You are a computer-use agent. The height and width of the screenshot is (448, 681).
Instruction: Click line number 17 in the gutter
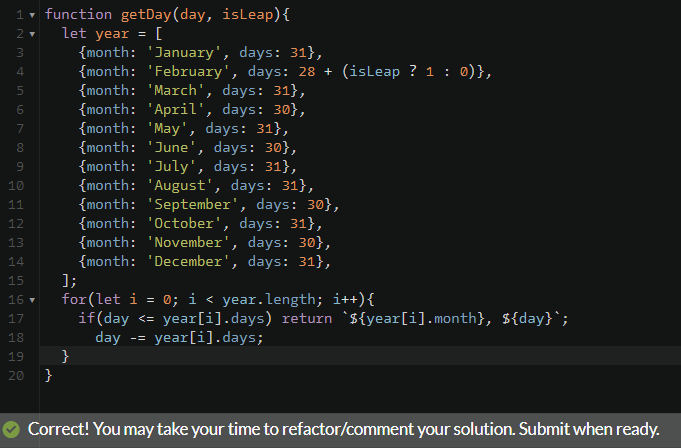[16, 319]
